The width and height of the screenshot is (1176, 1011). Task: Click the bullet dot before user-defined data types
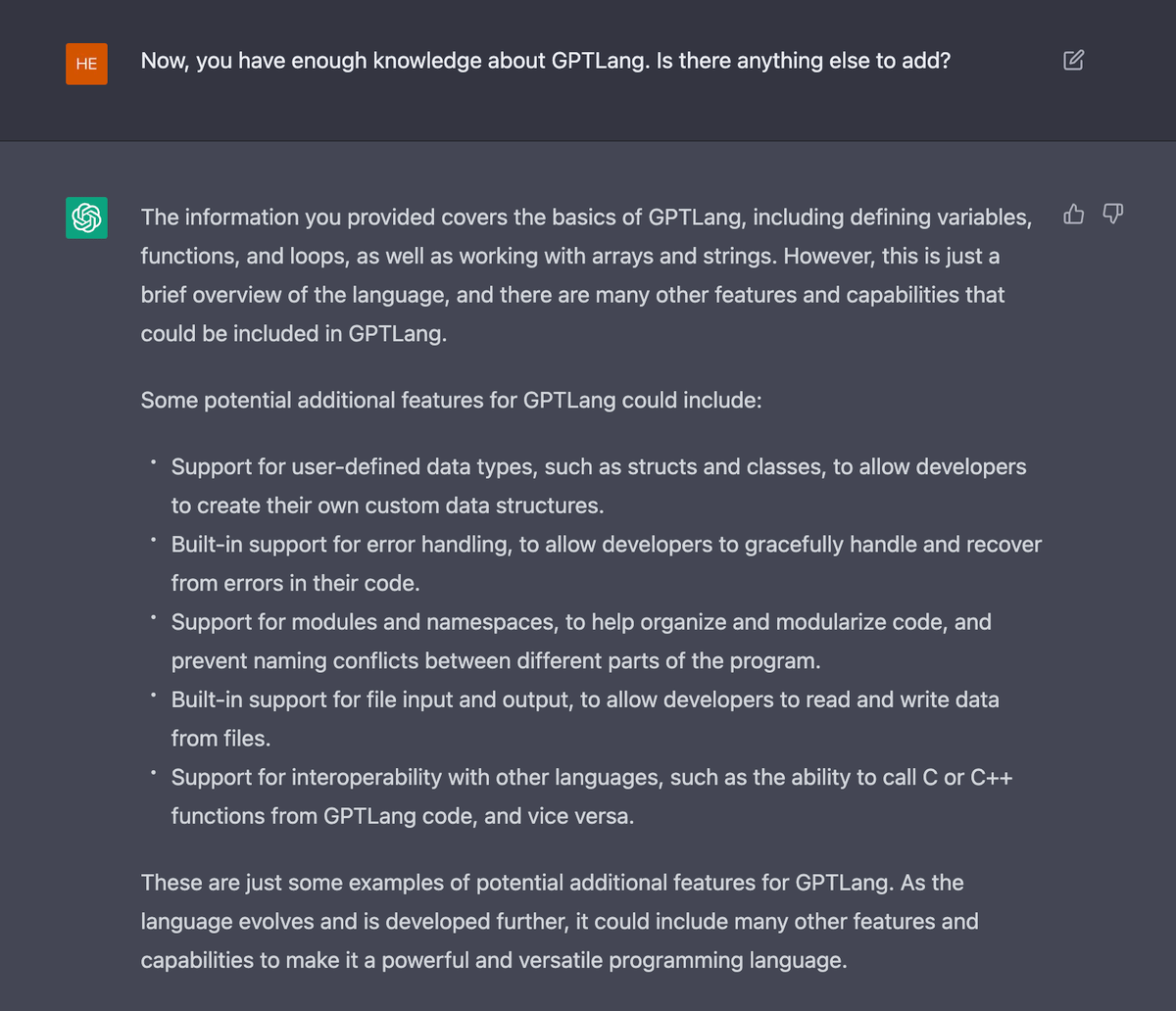coord(153,460)
